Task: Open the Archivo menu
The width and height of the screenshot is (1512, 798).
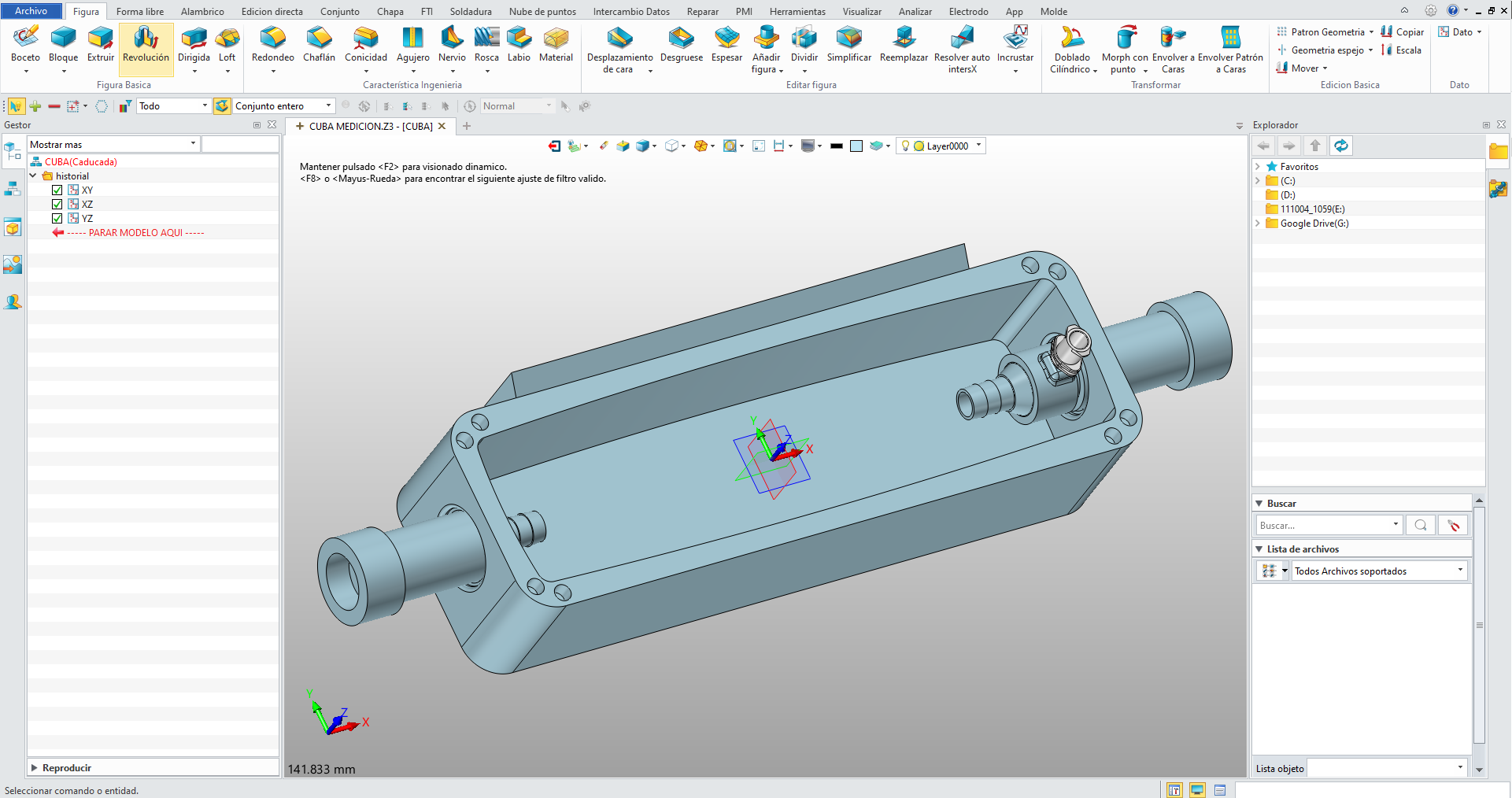Action: pos(31,11)
